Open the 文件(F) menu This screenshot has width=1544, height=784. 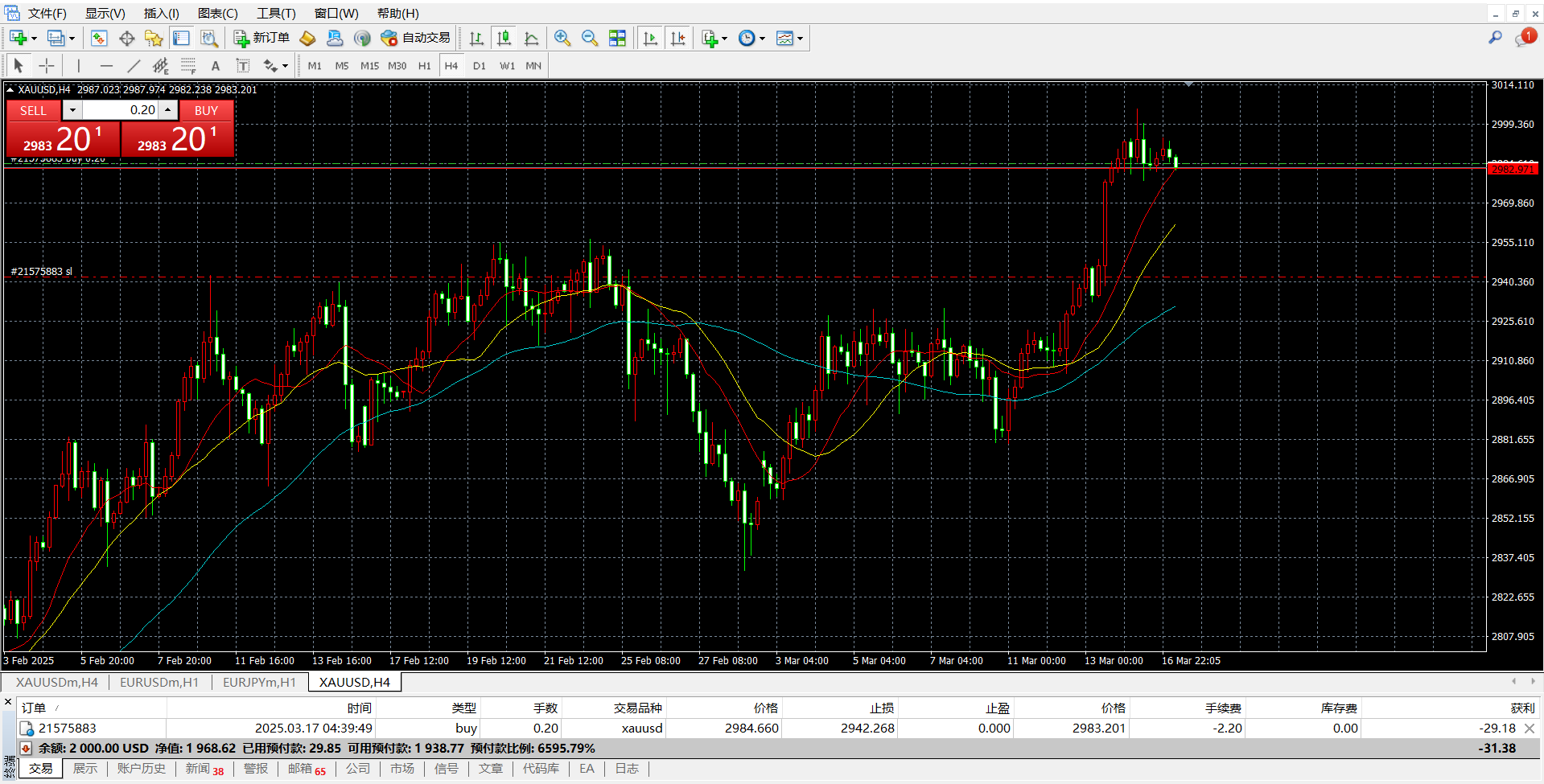(x=47, y=14)
